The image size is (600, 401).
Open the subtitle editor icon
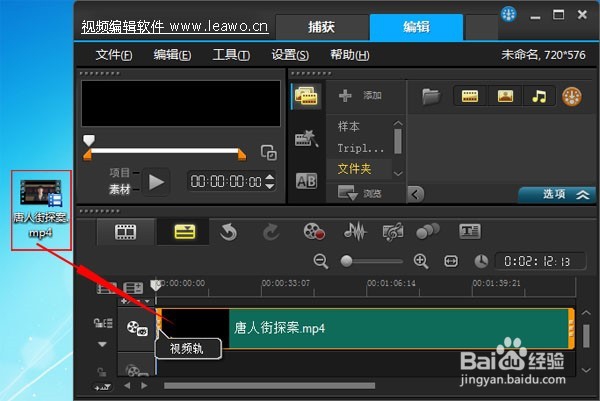(470, 231)
